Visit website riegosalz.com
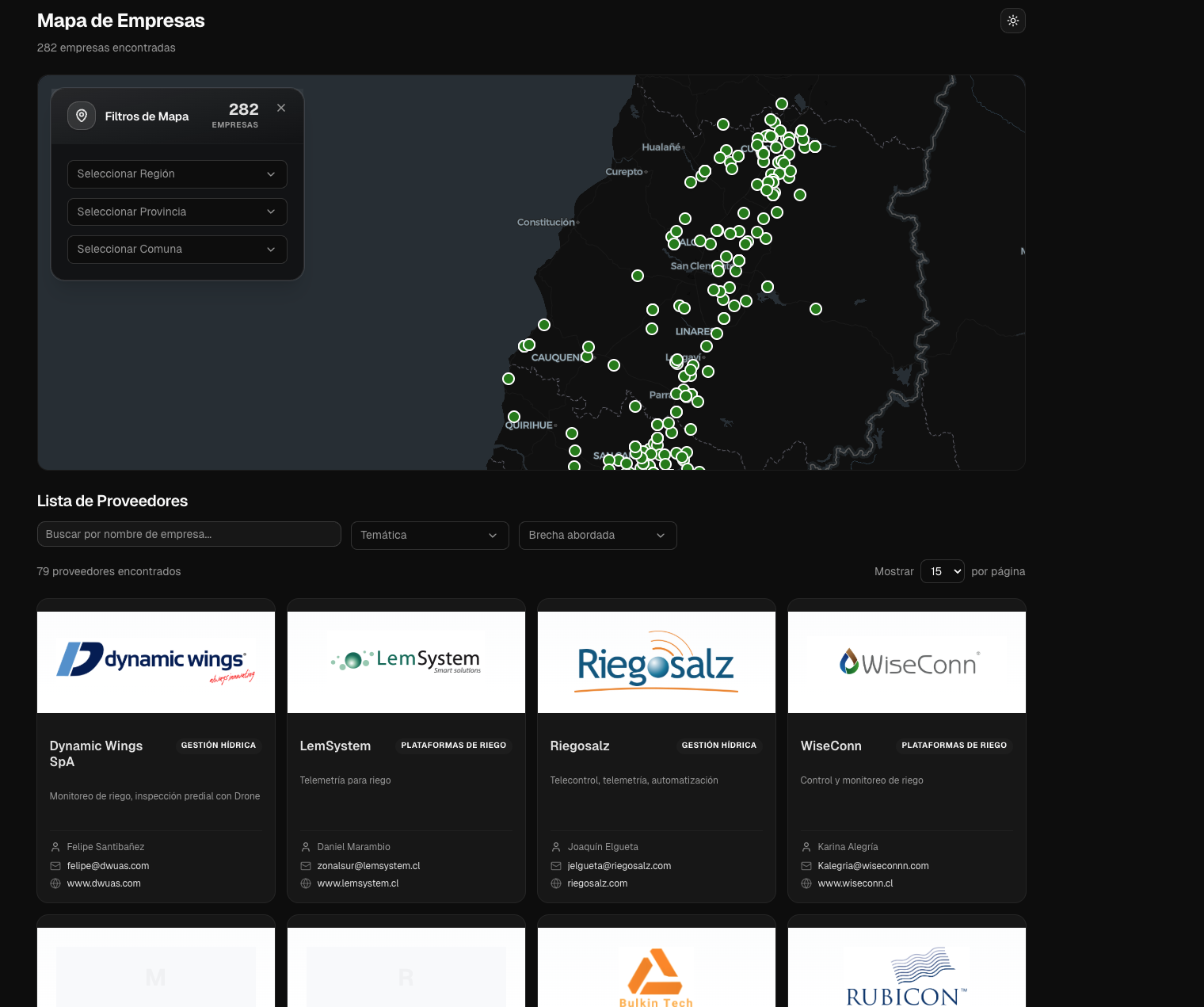Screen dimensions: 1204x1007 tap(597, 883)
